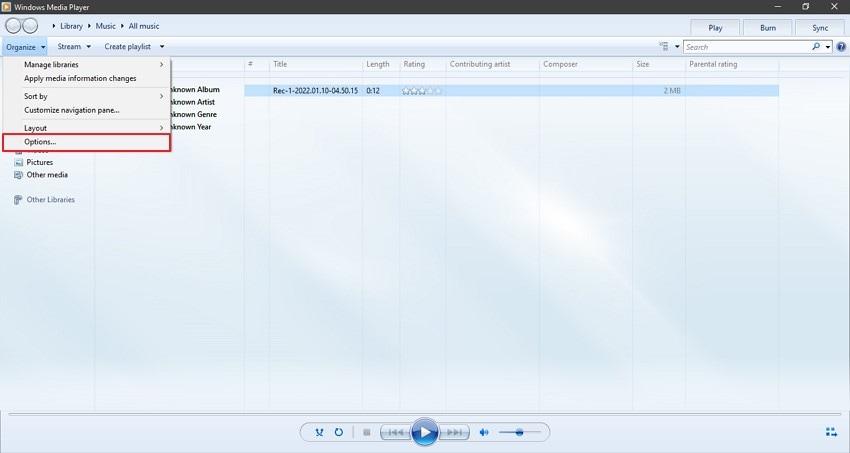Open the Sort by submenu
Image resolution: width=850 pixels, height=453 pixels.
[x=87, y=96]
